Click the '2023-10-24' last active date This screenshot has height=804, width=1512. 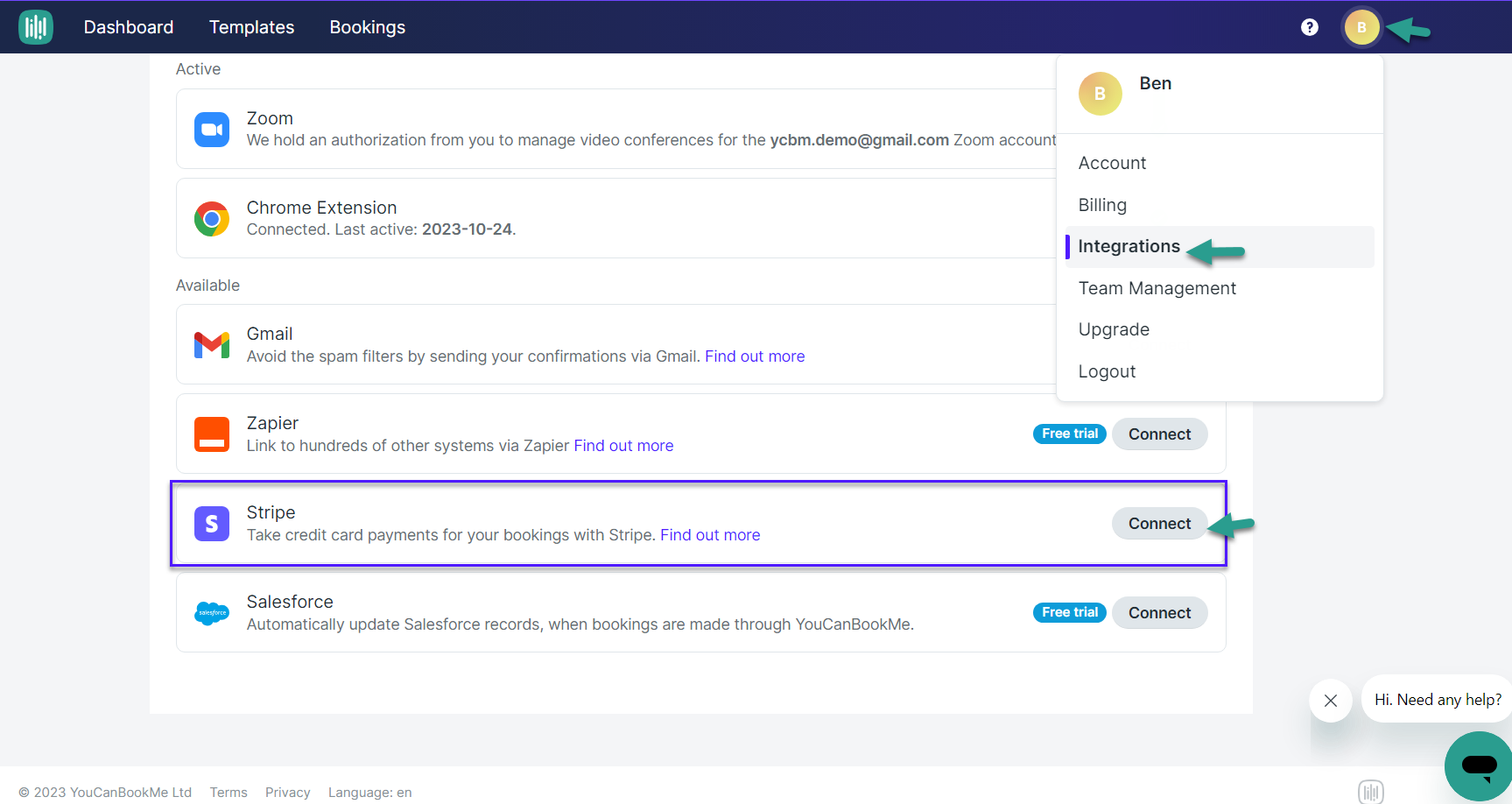[467, 229]
